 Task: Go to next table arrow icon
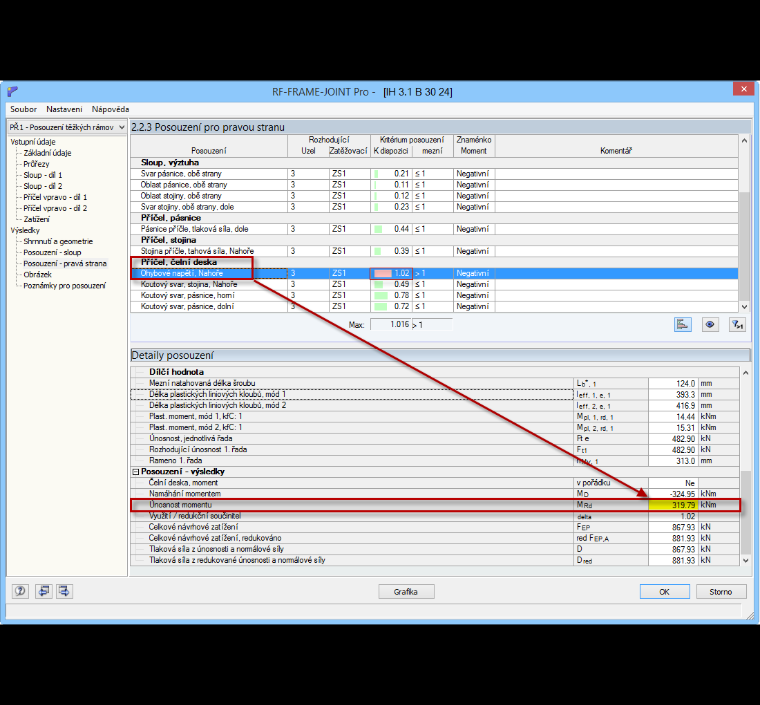coord(64,591)
